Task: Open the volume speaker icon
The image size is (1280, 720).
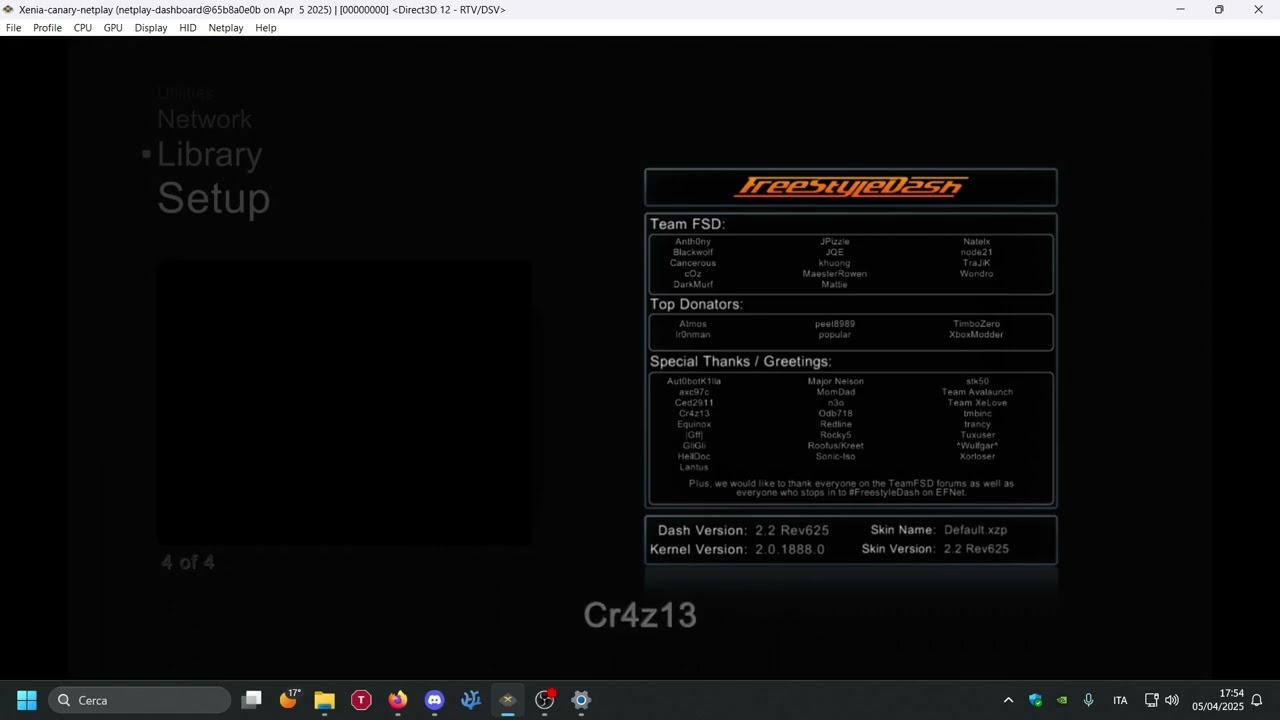Action: [1172, 700]
